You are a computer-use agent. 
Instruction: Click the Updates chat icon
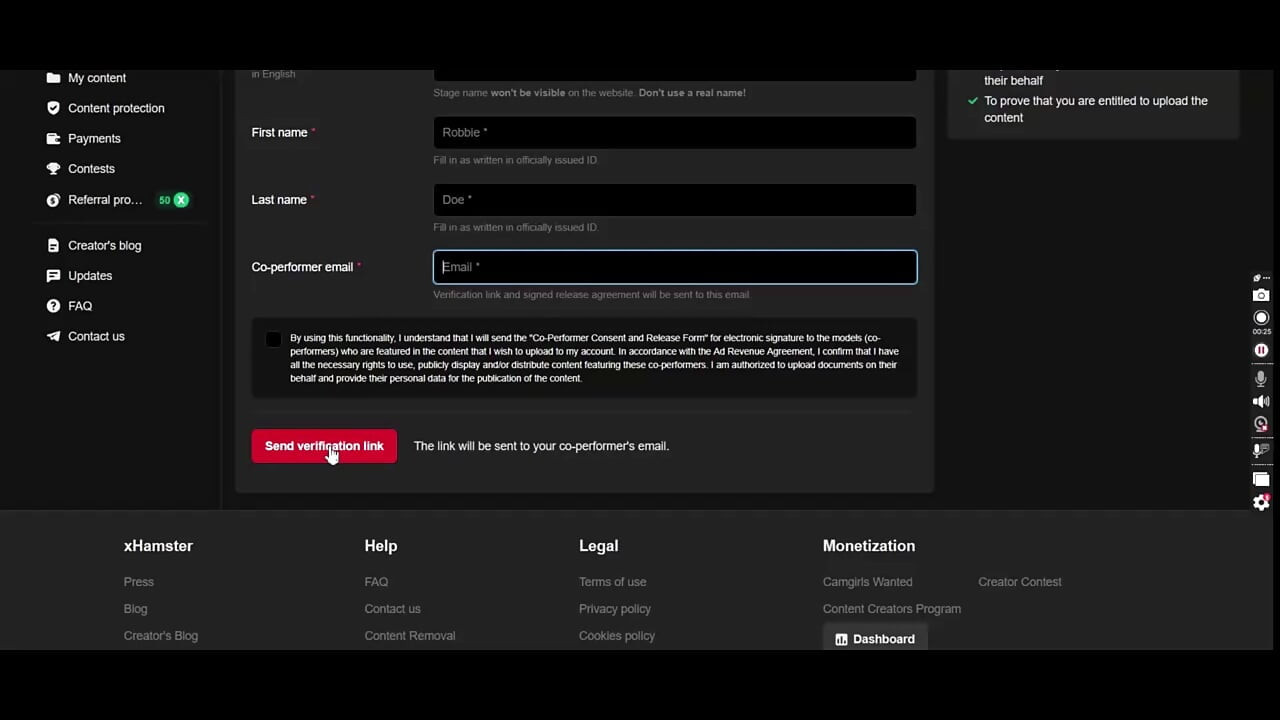tap(53, 276)
